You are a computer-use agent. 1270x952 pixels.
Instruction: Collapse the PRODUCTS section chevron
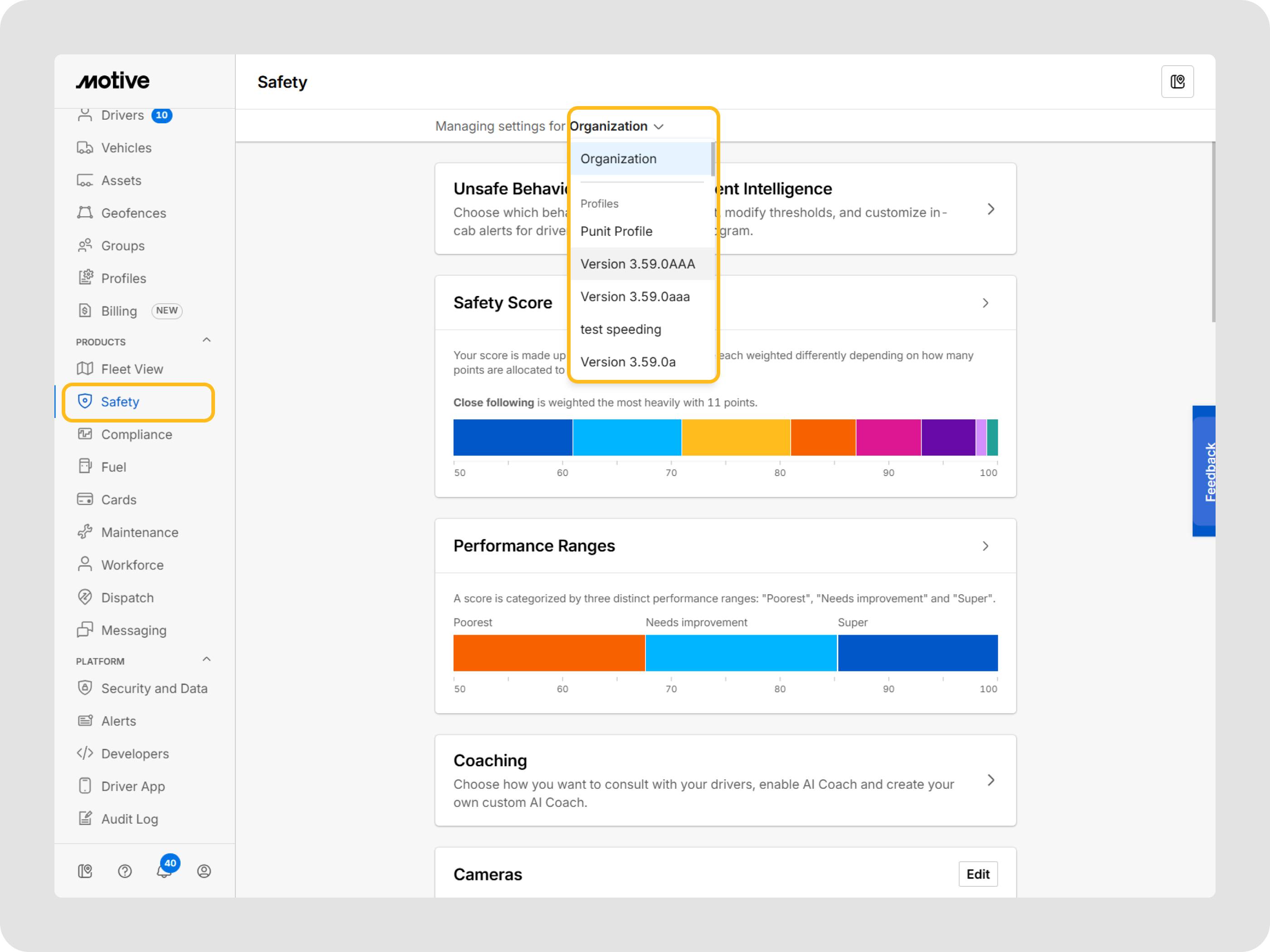[207, 340]
